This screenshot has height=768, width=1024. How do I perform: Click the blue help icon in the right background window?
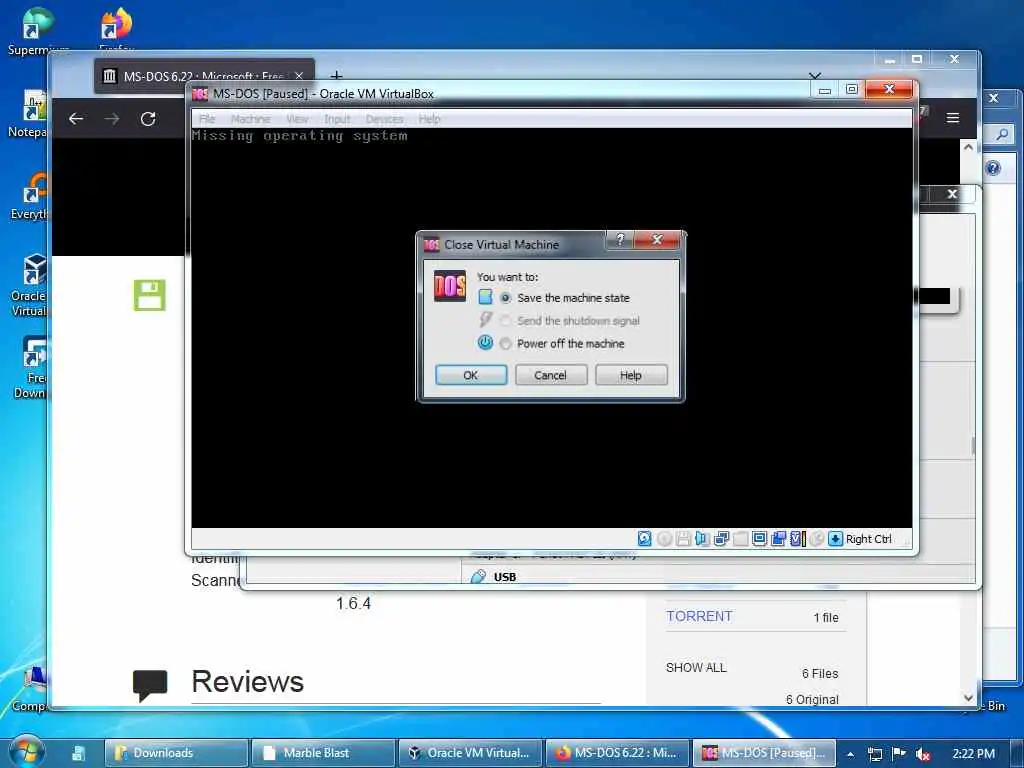tap(993, 168)
